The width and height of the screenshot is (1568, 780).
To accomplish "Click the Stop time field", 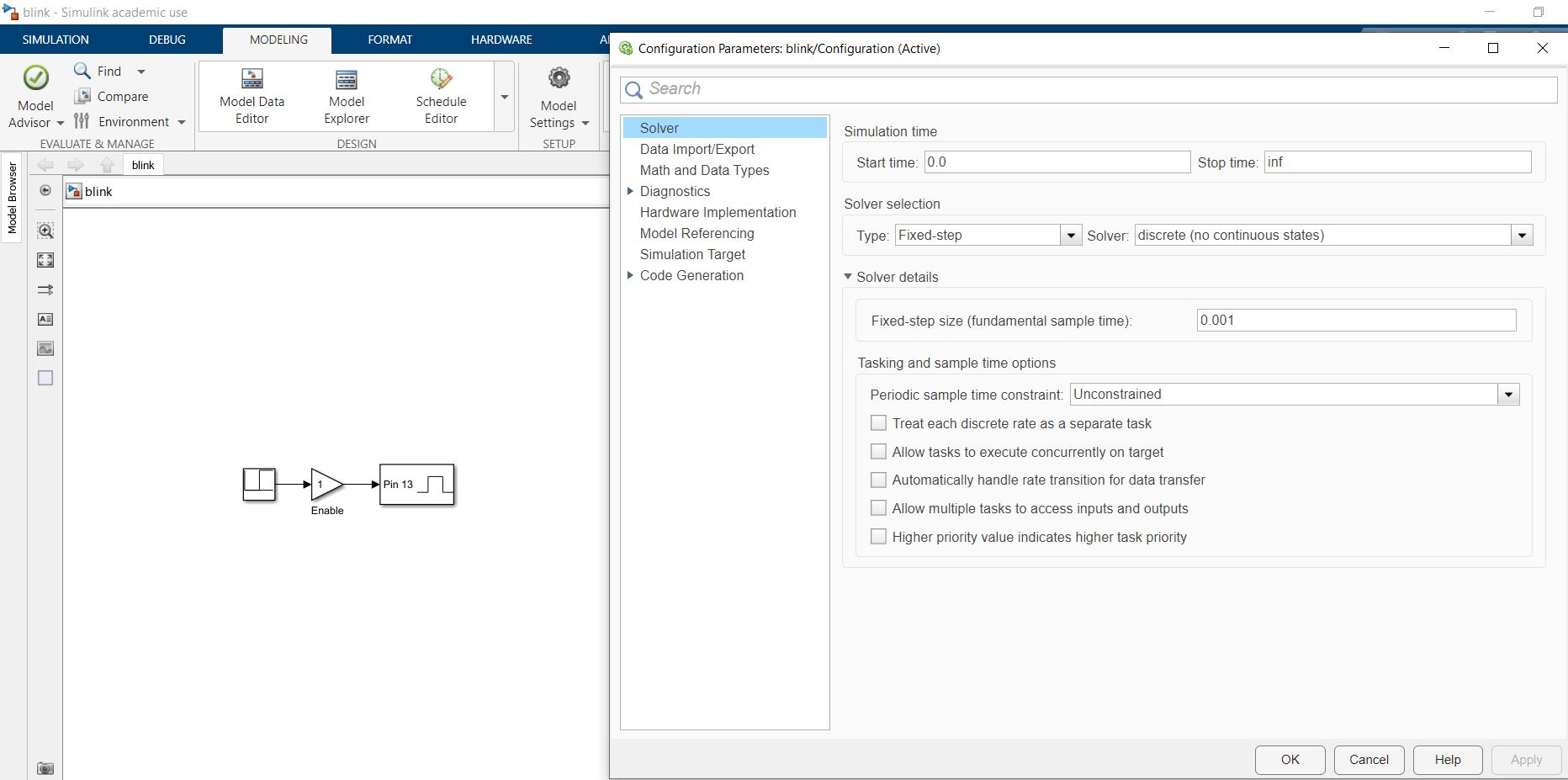I will pyautogui.click(x=1398, y=162).
